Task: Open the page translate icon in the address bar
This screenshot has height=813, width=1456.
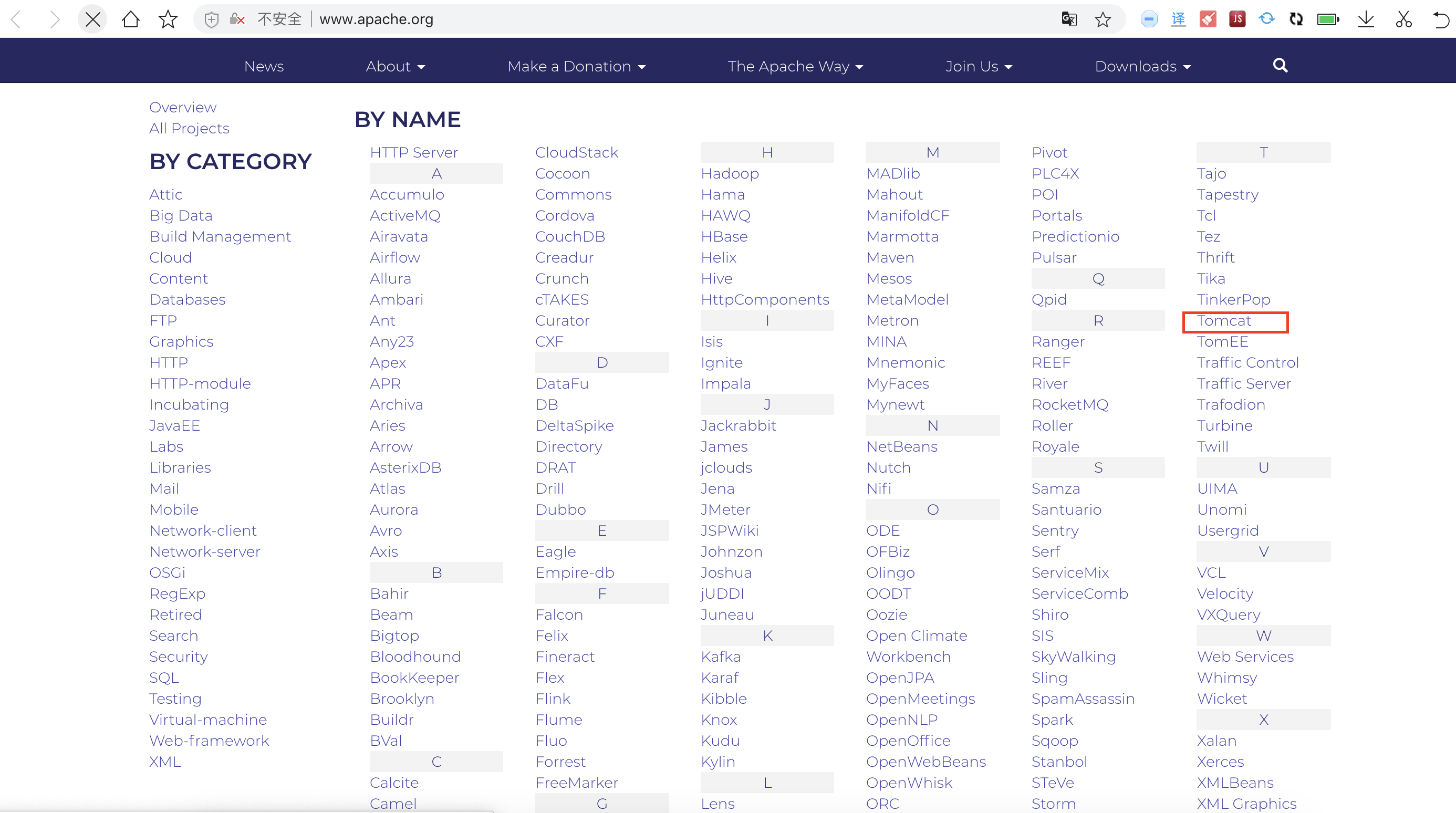Action: click(x=1069, y=19)
